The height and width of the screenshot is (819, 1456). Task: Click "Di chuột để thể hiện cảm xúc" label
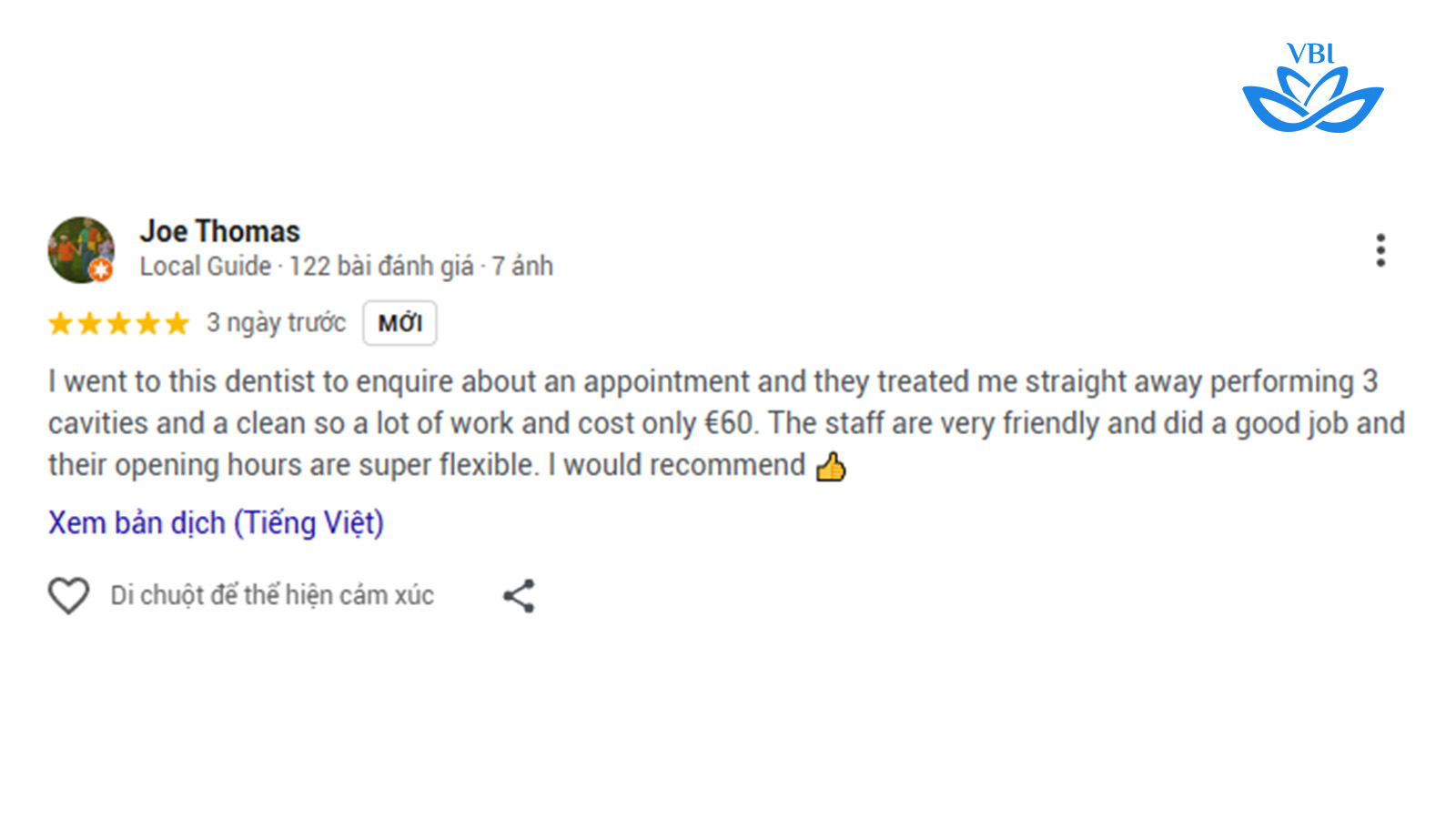(x=272, y=595)
